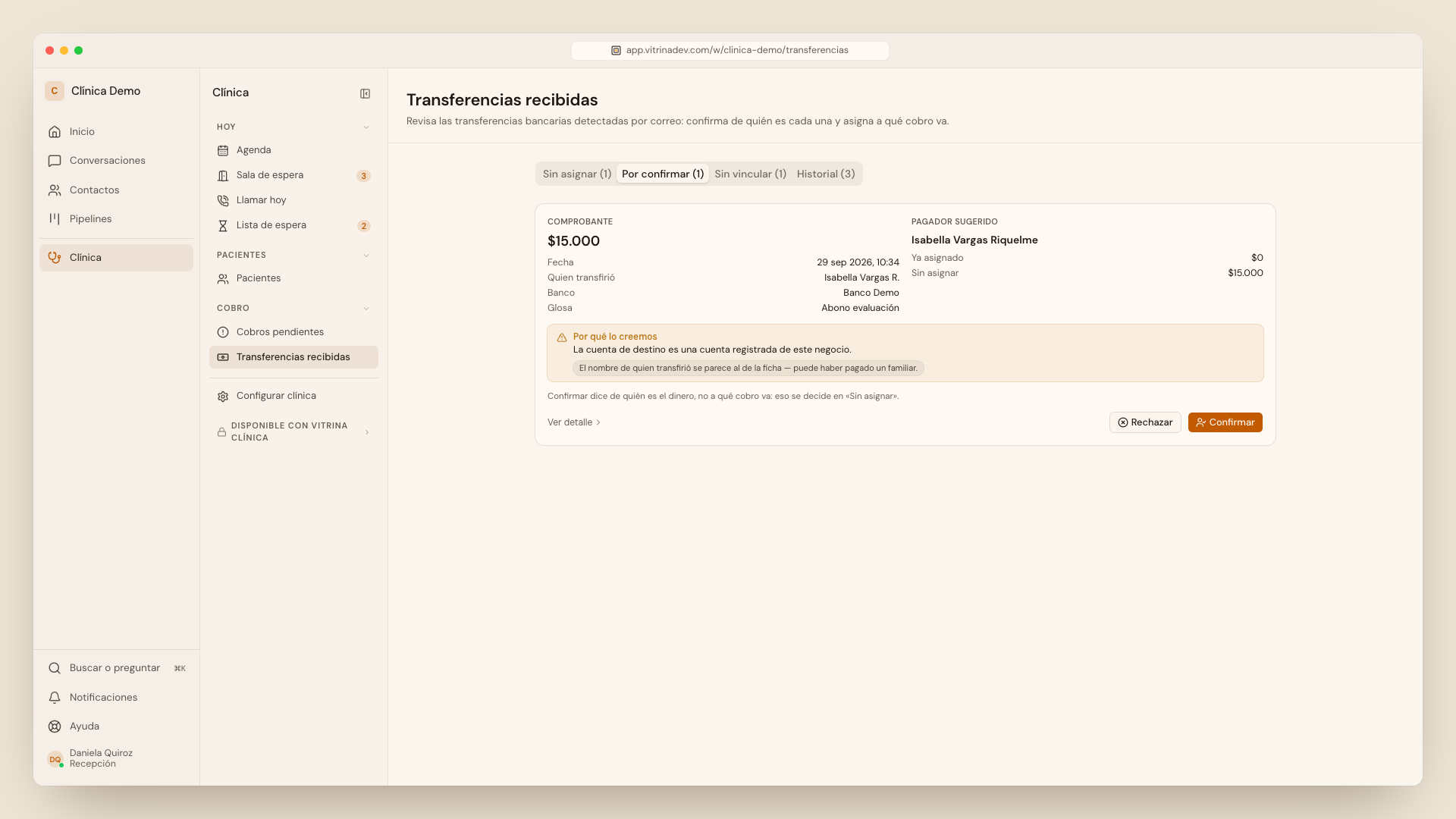Viewport: 1456px width, 819px height.
Task: Click the Transferencias recibidas banknote icon
Action: tap(223, 357)
